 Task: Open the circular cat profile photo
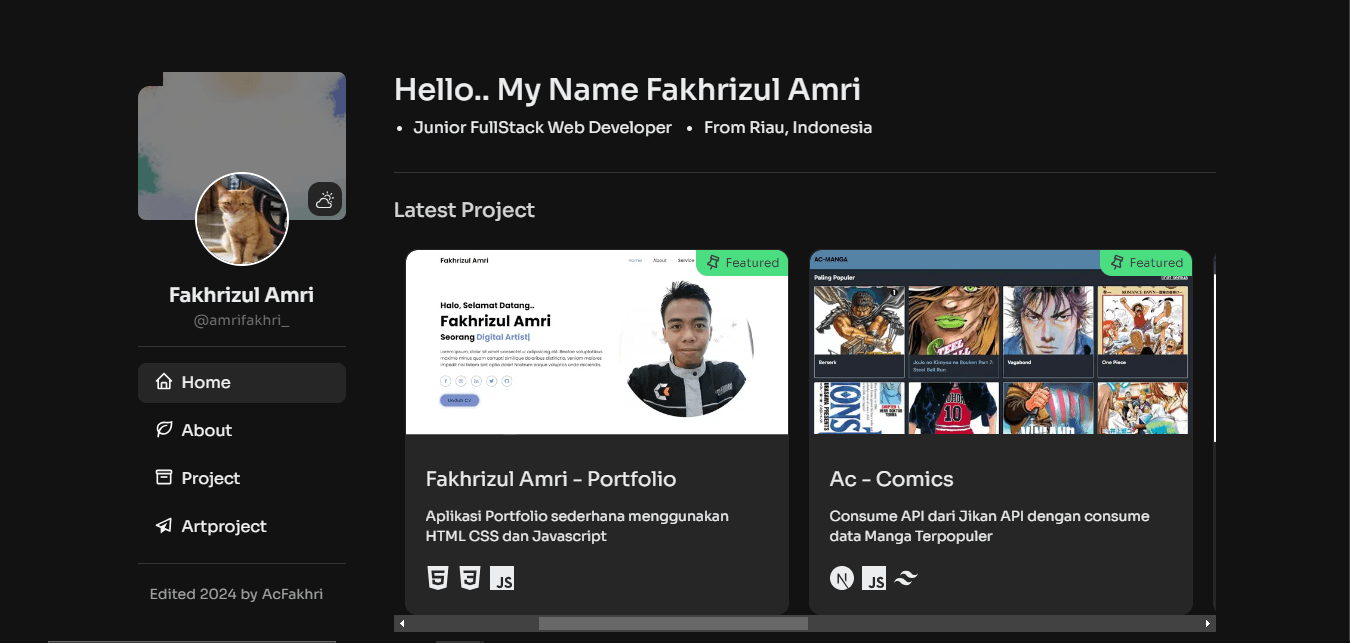click(242, 219)
